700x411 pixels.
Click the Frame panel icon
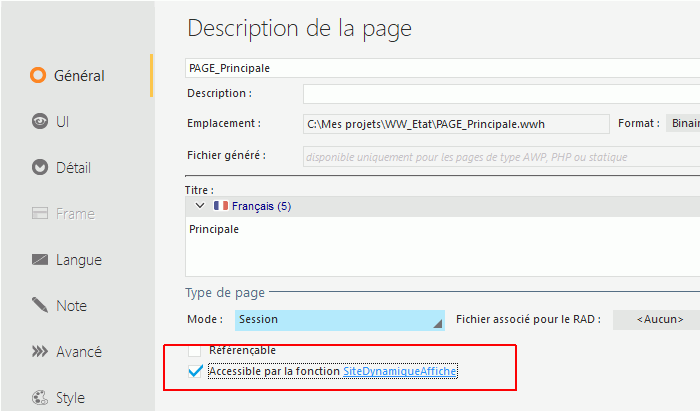point(40,213)
